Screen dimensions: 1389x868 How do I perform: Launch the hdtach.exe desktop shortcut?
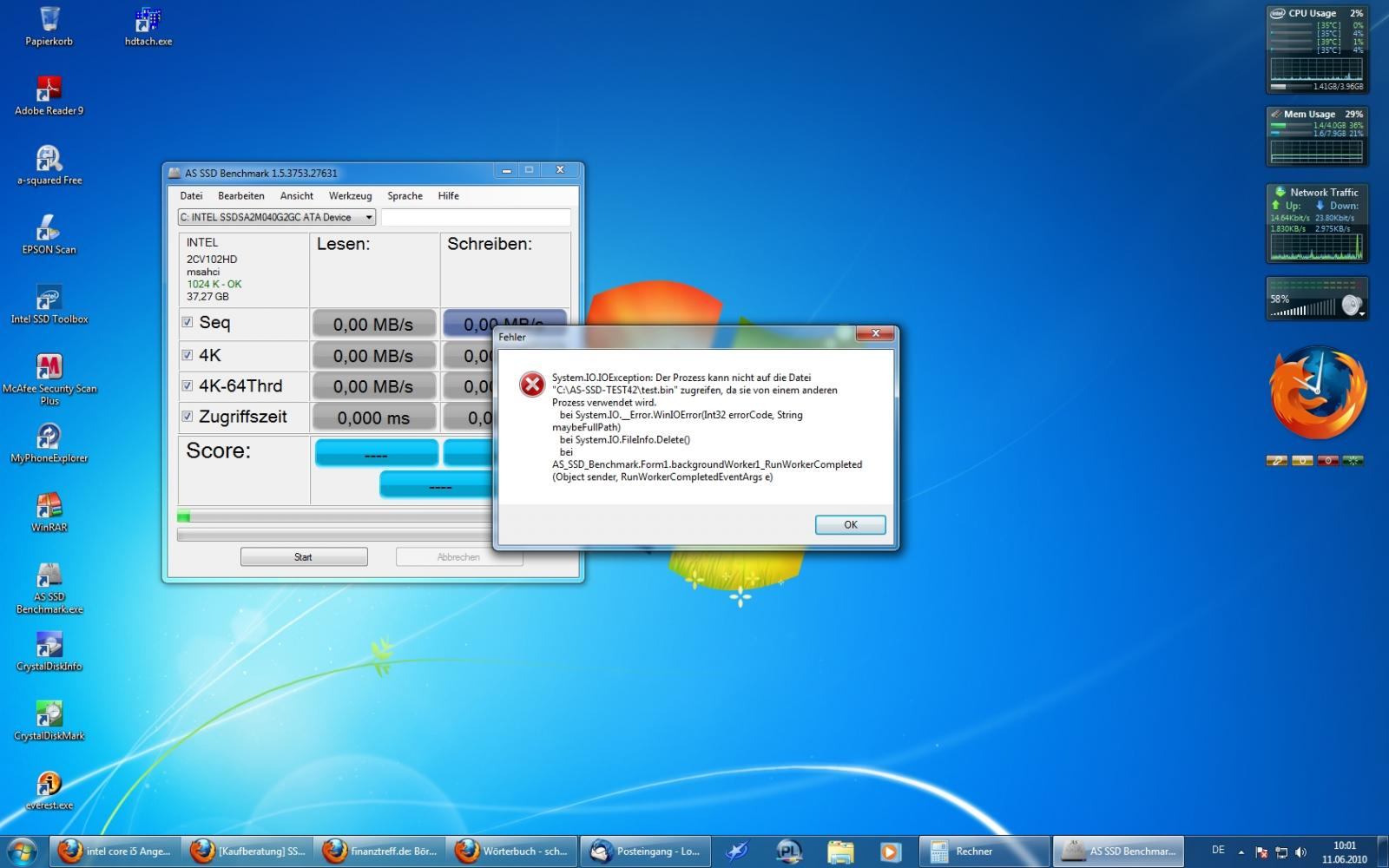click(148, 26)
